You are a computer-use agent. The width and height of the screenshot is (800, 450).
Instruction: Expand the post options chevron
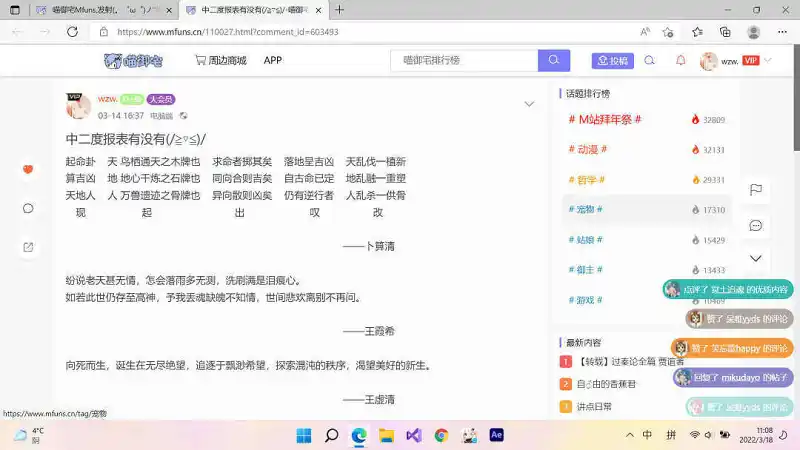529,104
